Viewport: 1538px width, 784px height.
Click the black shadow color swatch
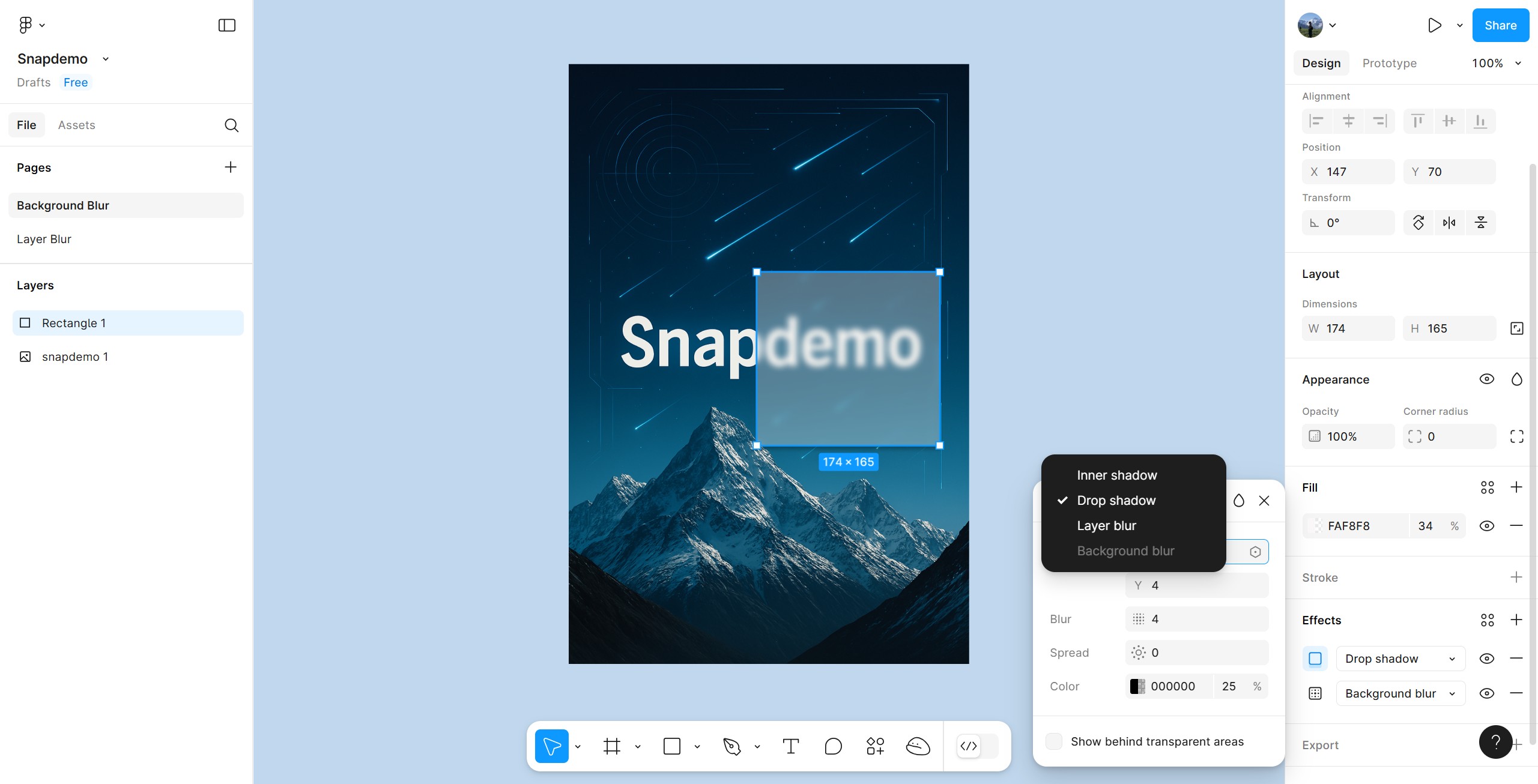[x=1137, y=686]
